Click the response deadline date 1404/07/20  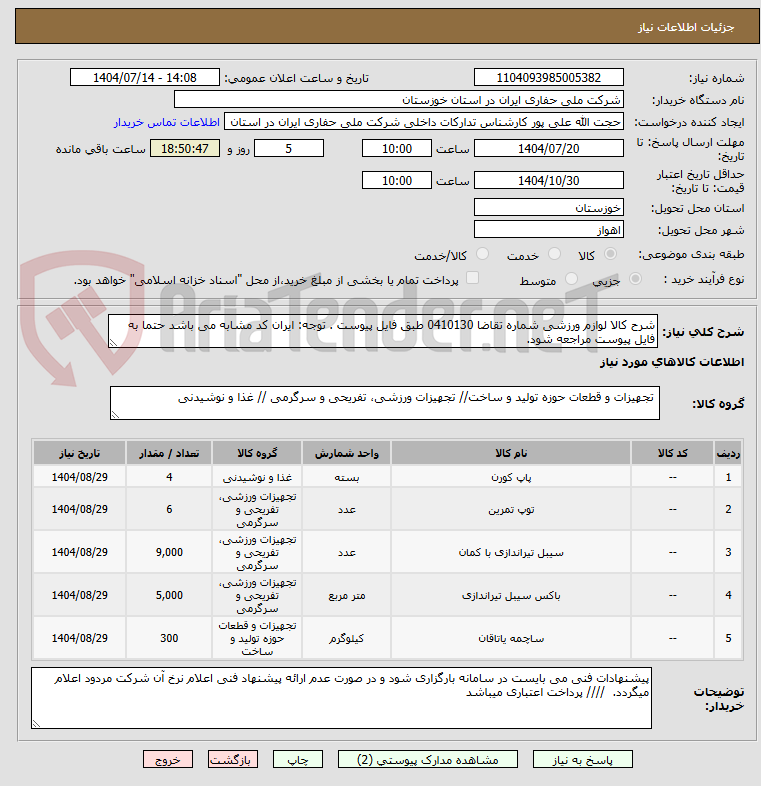point(548,148)
